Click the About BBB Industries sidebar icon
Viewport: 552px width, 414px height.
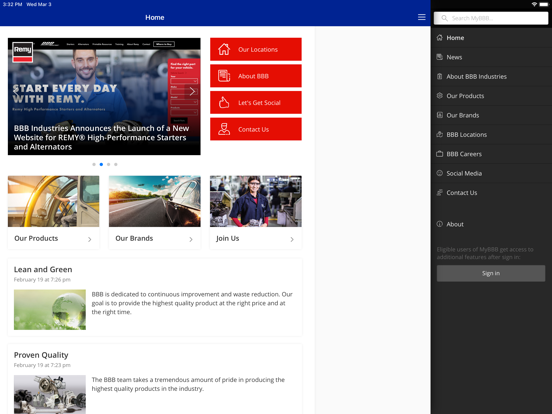[439, 76]
